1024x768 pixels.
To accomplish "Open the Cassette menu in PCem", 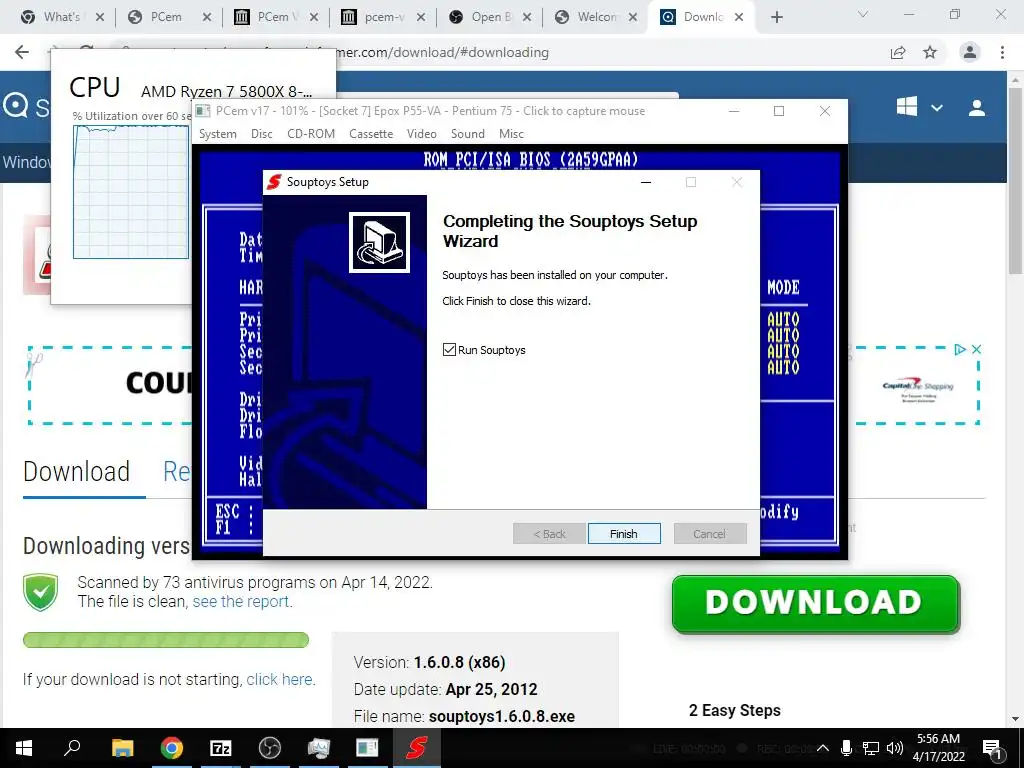I will (371, 133).
